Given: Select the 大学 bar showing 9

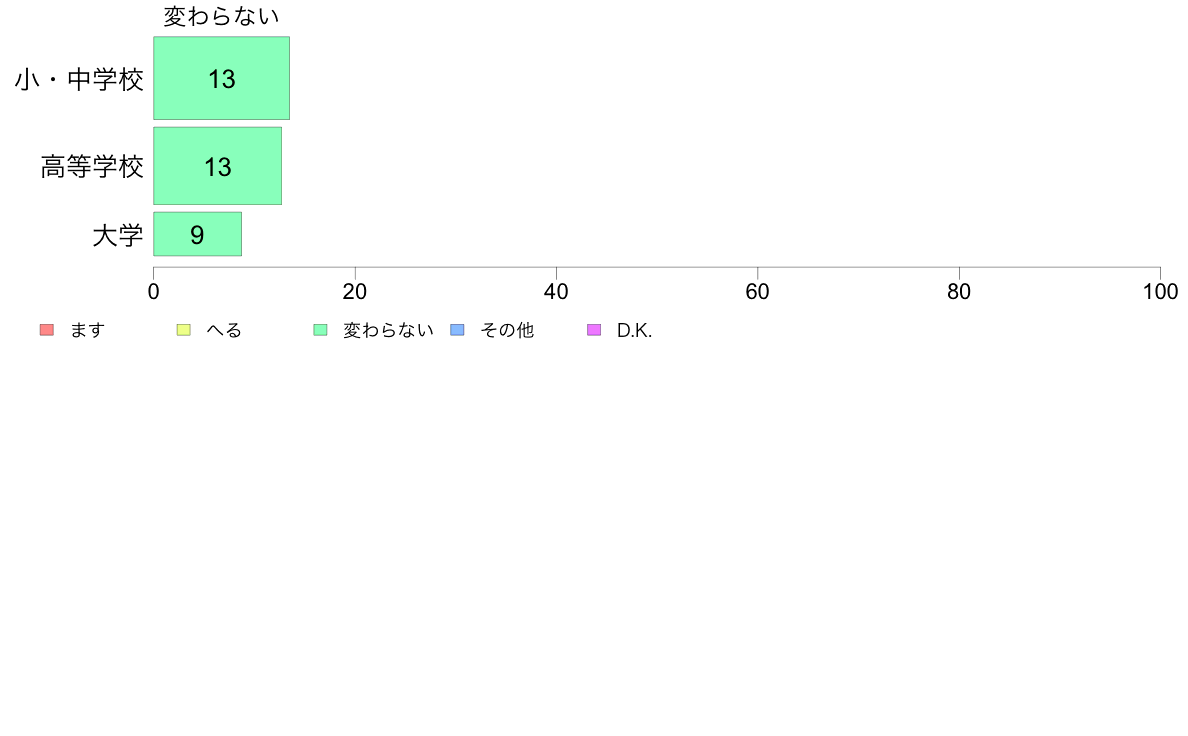Looking at the screenshot, I should tap(198, 234).
